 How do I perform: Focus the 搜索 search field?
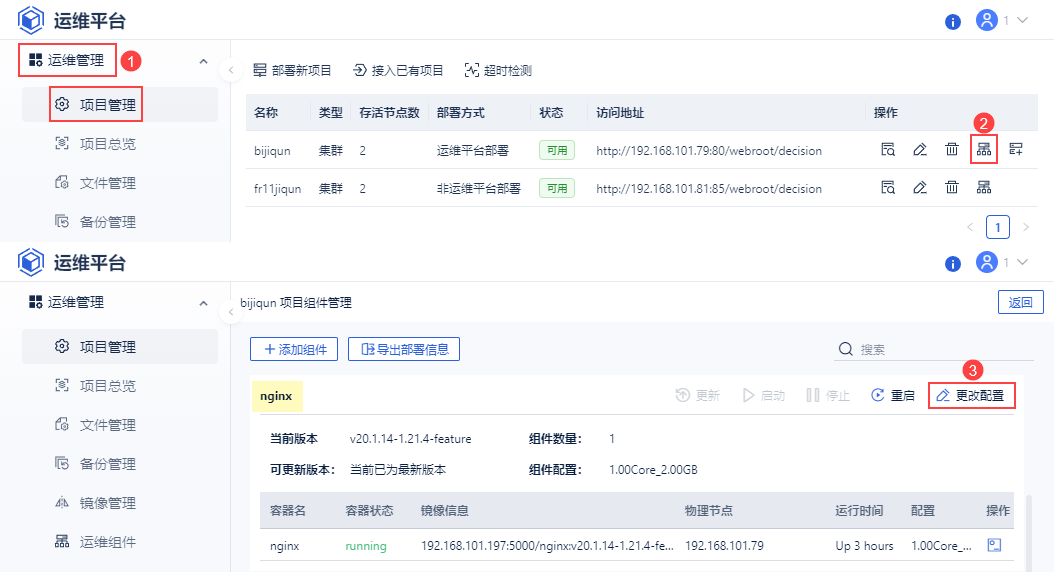pos(934,349)
